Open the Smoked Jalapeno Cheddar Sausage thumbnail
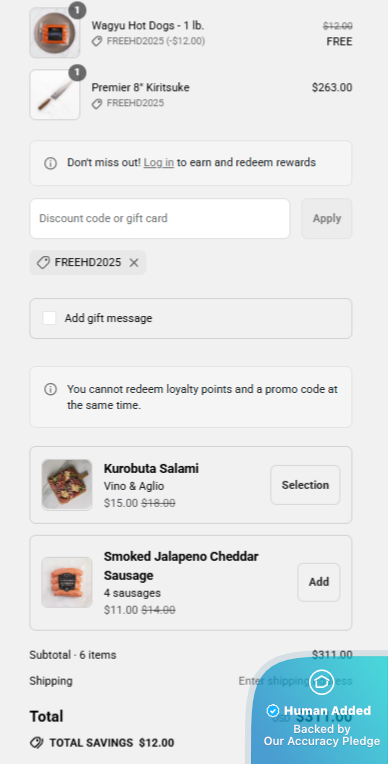This screenshot has height=764, width=388. [x=67, y=582]
